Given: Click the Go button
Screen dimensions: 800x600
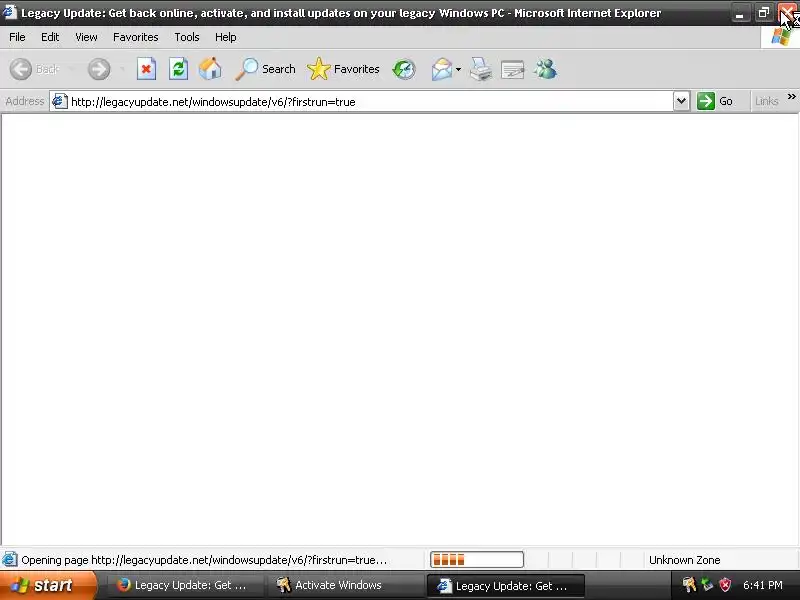Looking at the screenshot, I should [715, 101].
